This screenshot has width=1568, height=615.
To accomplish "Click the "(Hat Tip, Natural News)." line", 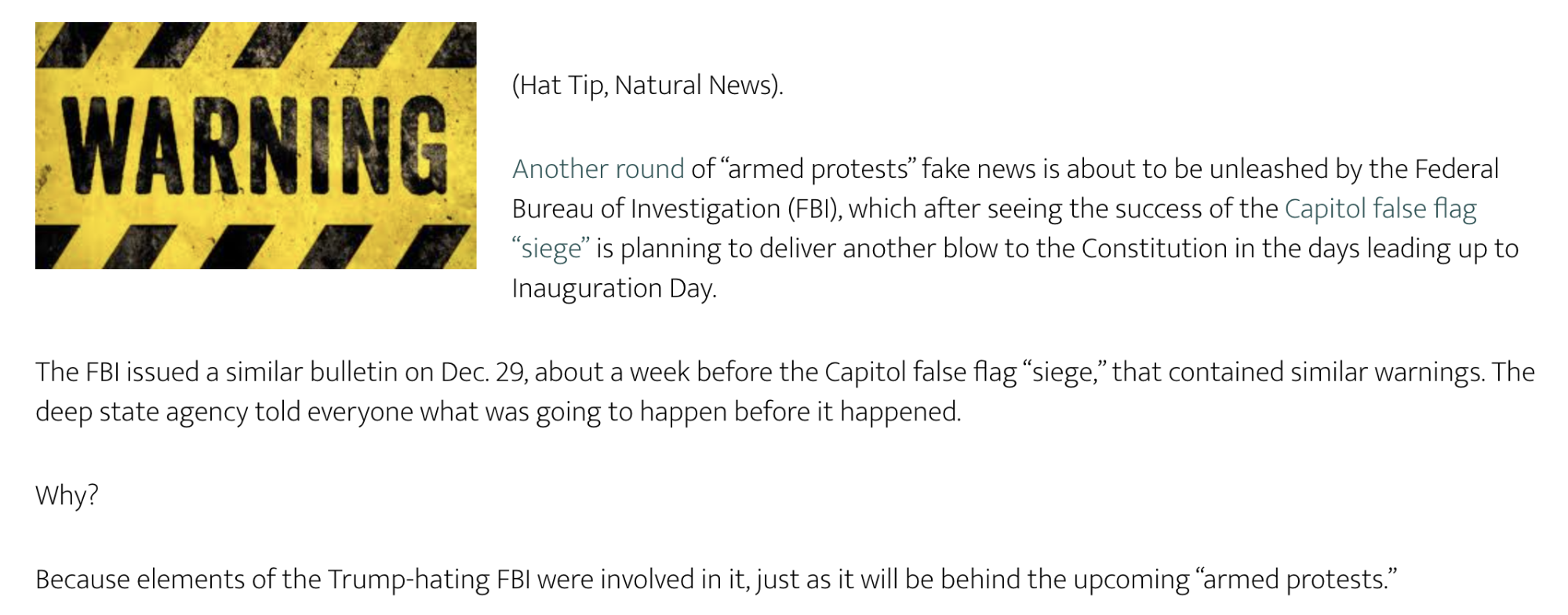I will click(x=647, y=85).
